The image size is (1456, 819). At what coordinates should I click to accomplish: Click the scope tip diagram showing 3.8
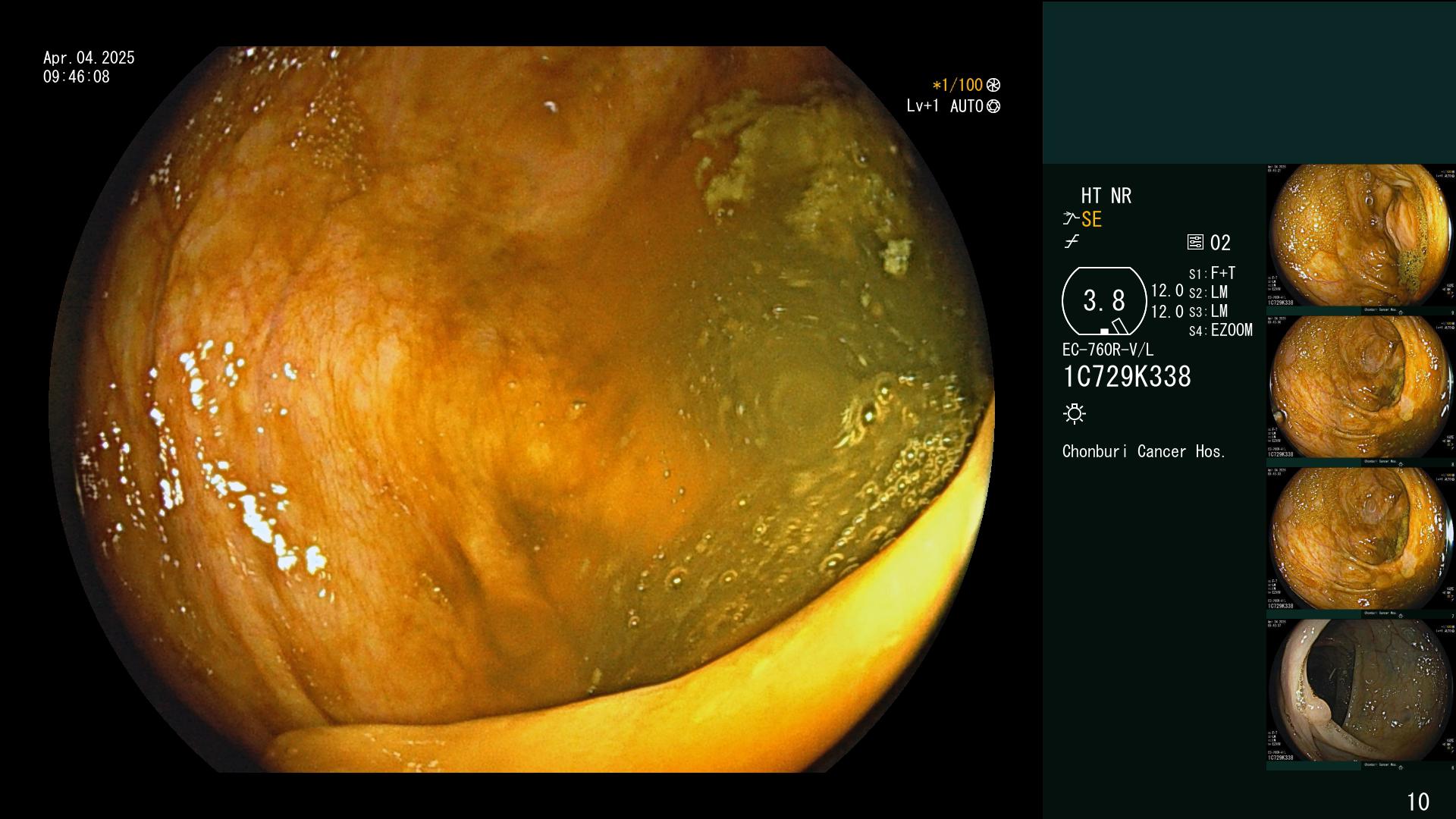(1104, 301)
